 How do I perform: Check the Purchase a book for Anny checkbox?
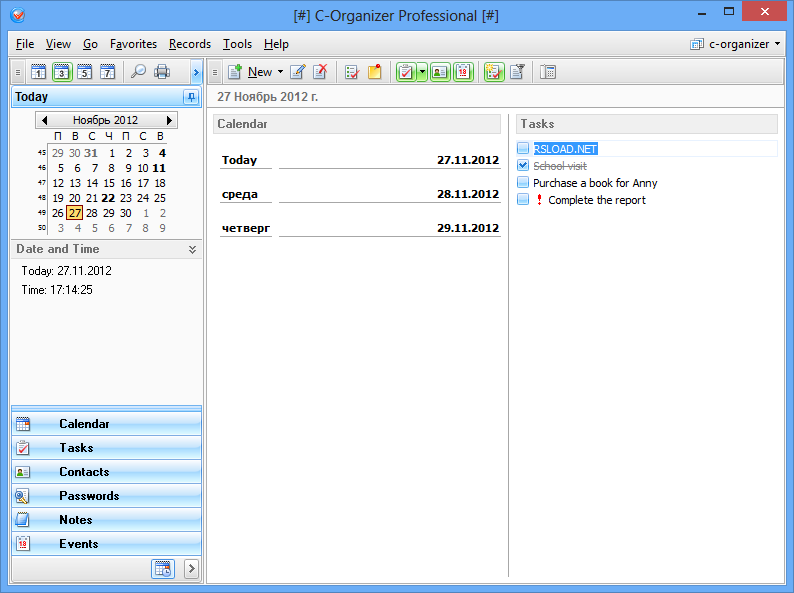[x=523, y=182]
